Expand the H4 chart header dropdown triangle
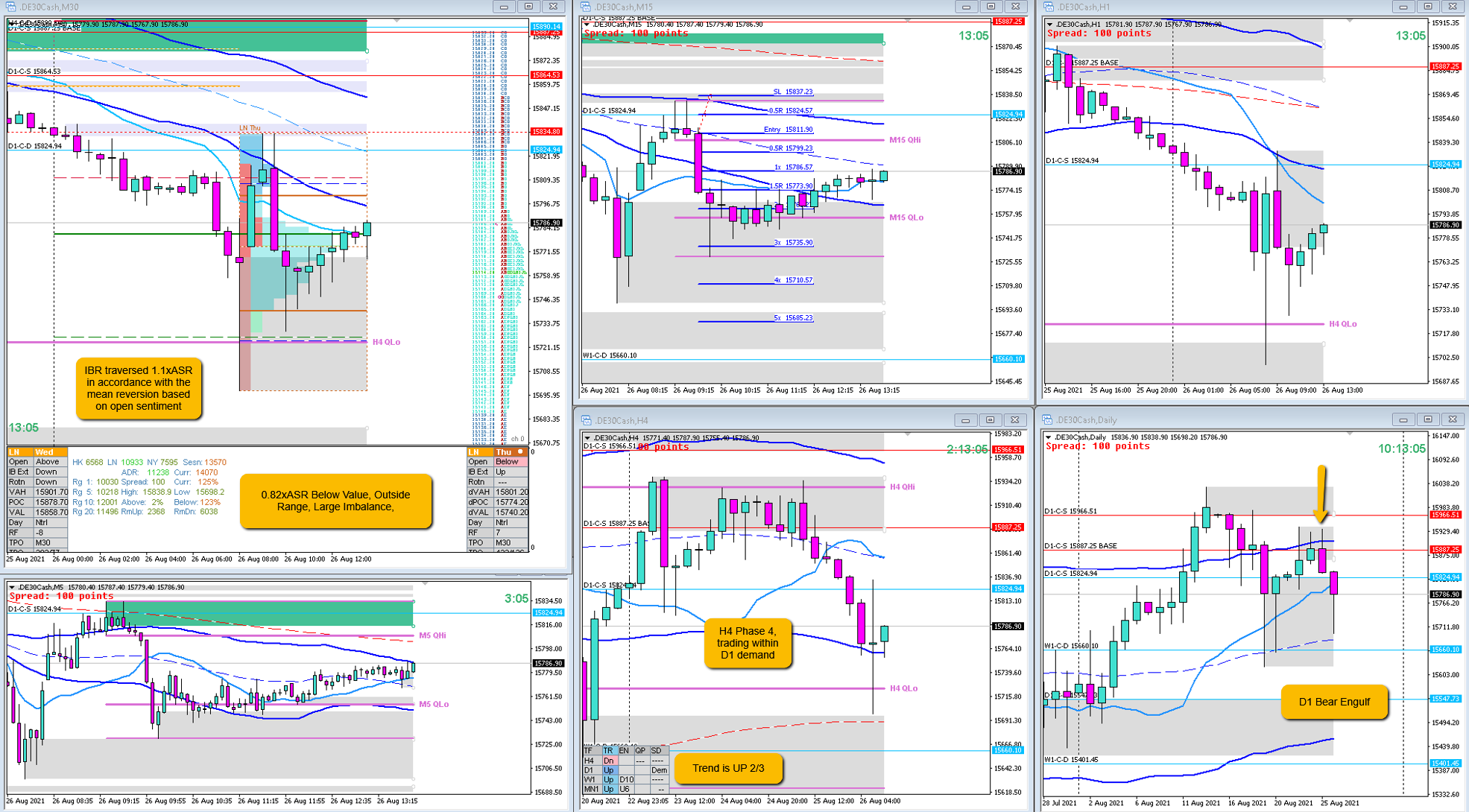1469x812 pixels. tap(587, 438)
